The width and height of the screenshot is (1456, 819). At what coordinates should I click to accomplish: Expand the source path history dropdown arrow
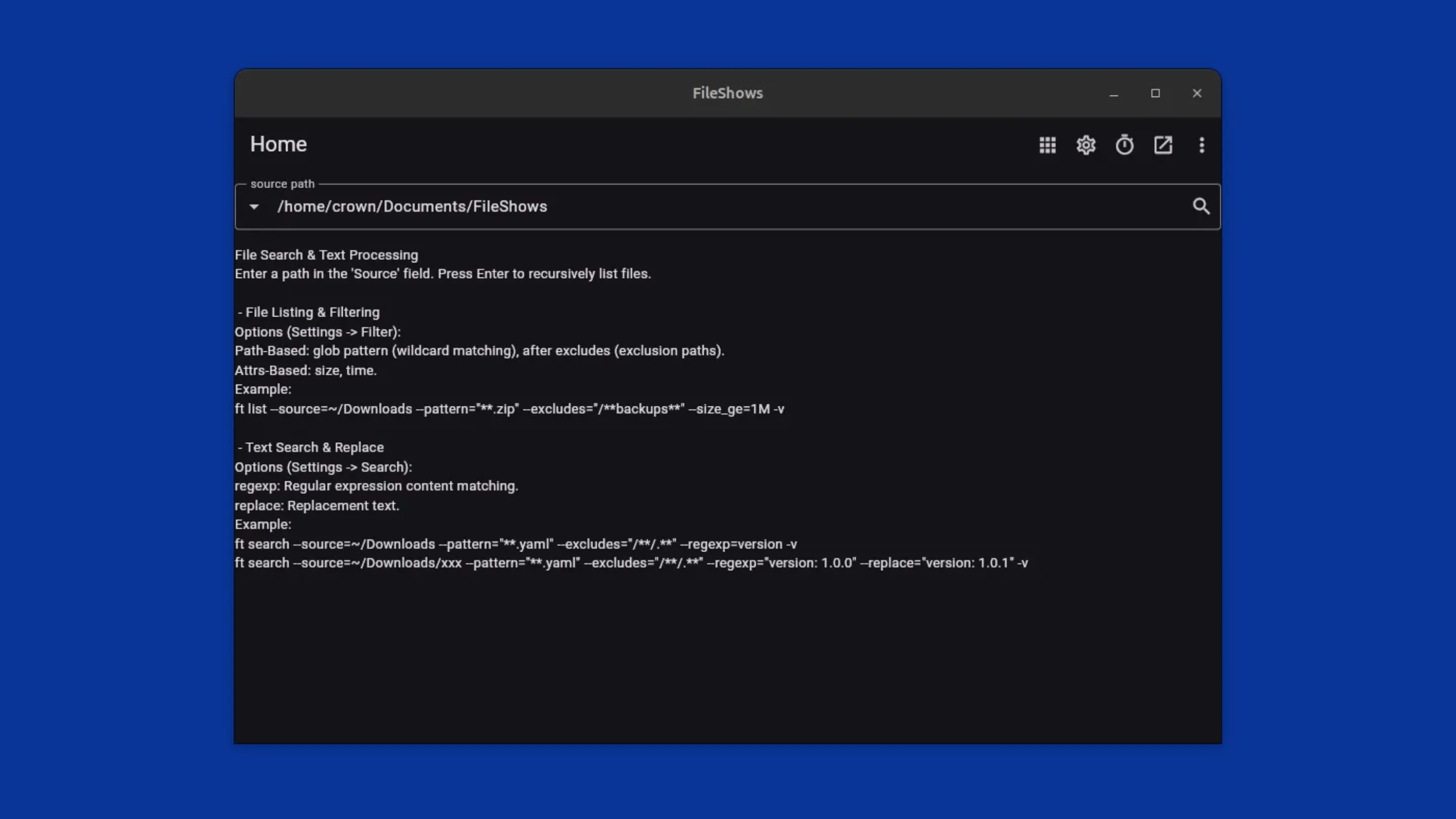coord(254,207)
